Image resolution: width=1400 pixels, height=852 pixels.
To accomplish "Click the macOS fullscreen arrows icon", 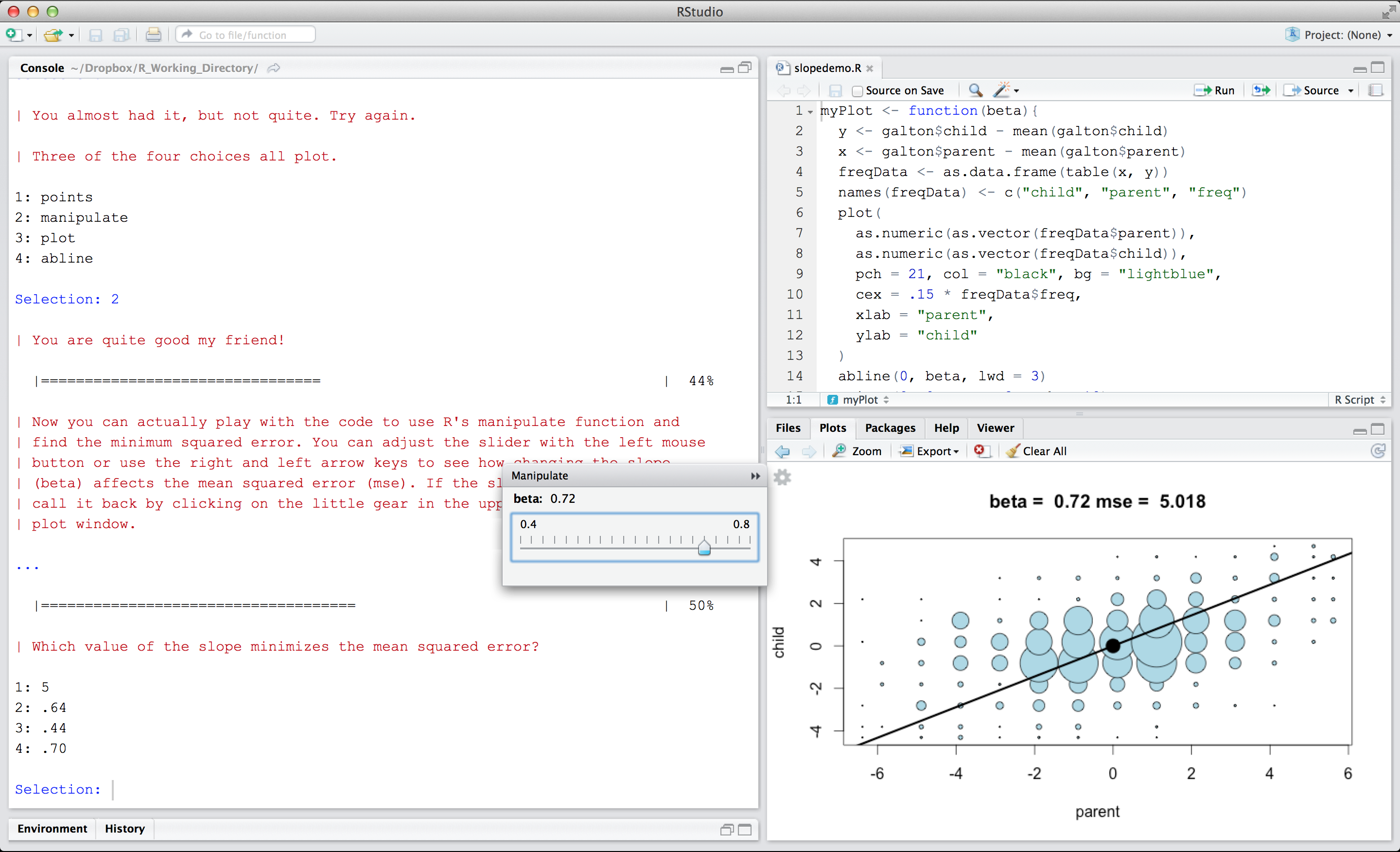I will pos(1388,11).
